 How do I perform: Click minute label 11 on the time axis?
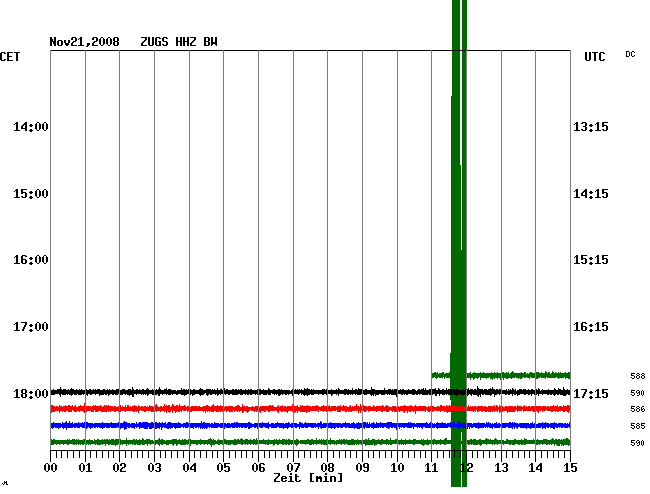(432, 468)
